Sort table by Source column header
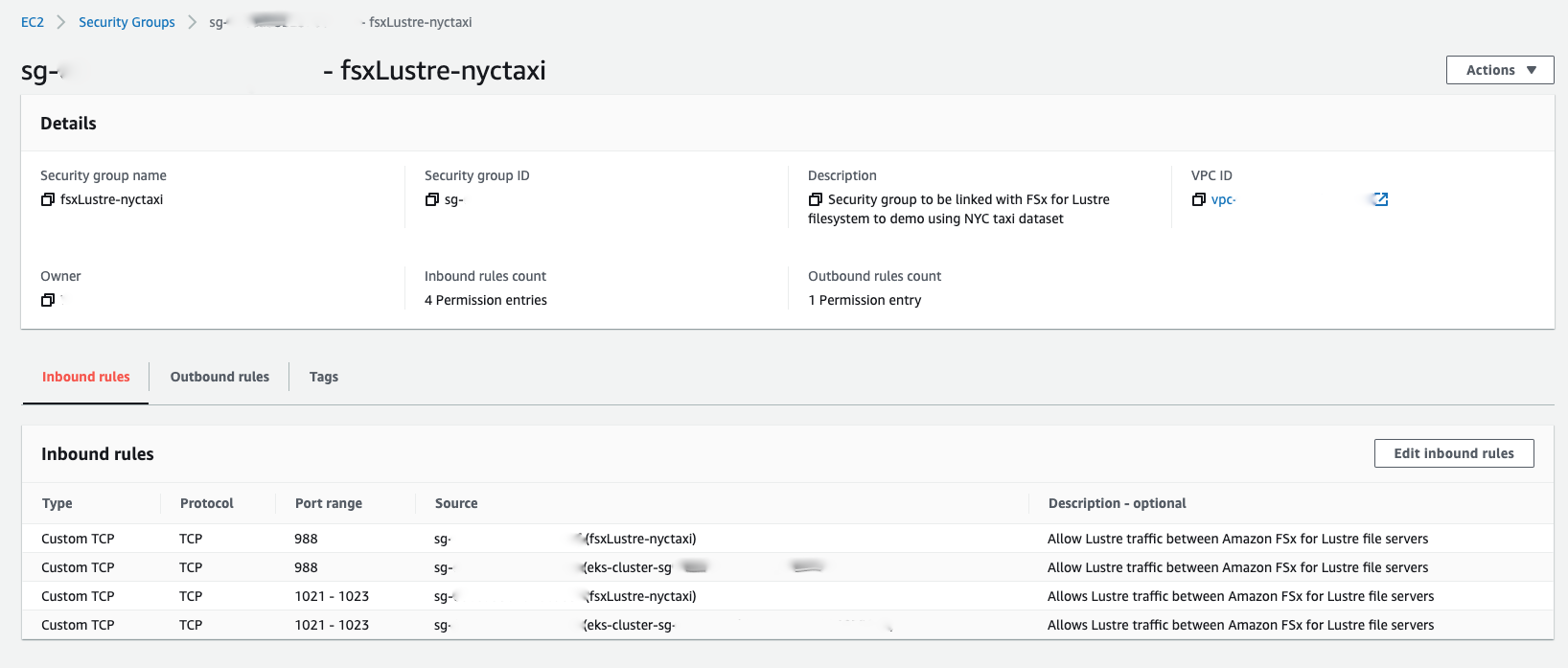 coord(455,503)
